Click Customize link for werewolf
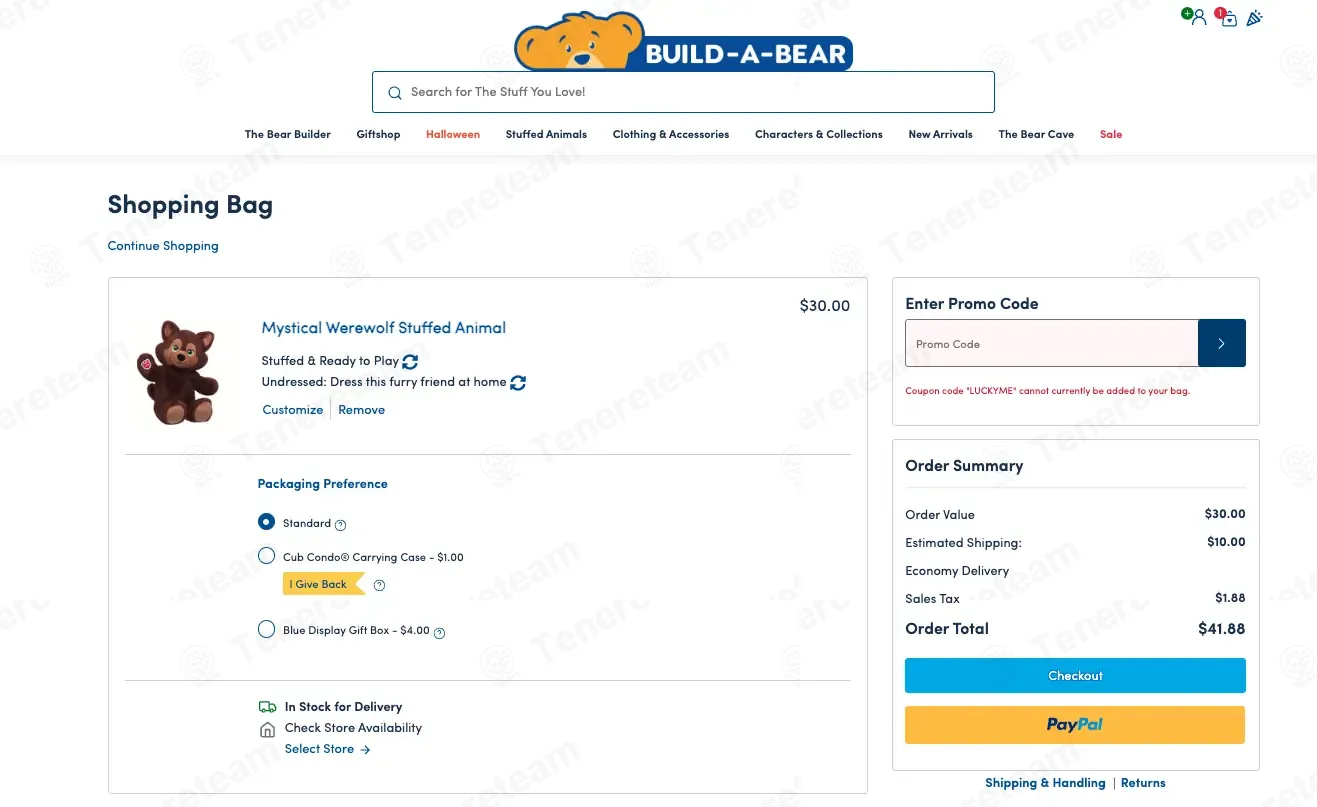This screenshot has height=807, width=1317. (292, 410)
